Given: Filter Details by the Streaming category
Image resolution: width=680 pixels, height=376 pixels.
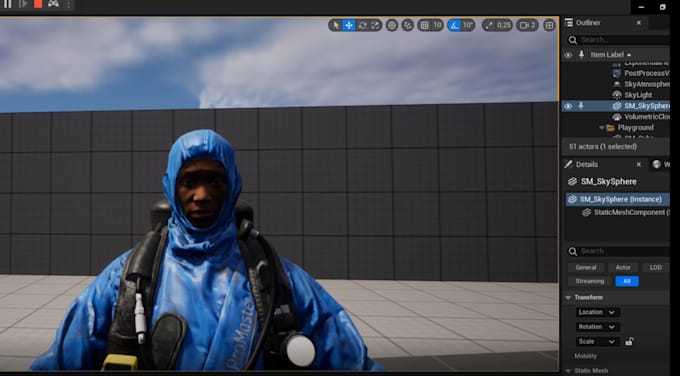Looking at the screenshot, I should pos(589,281).
